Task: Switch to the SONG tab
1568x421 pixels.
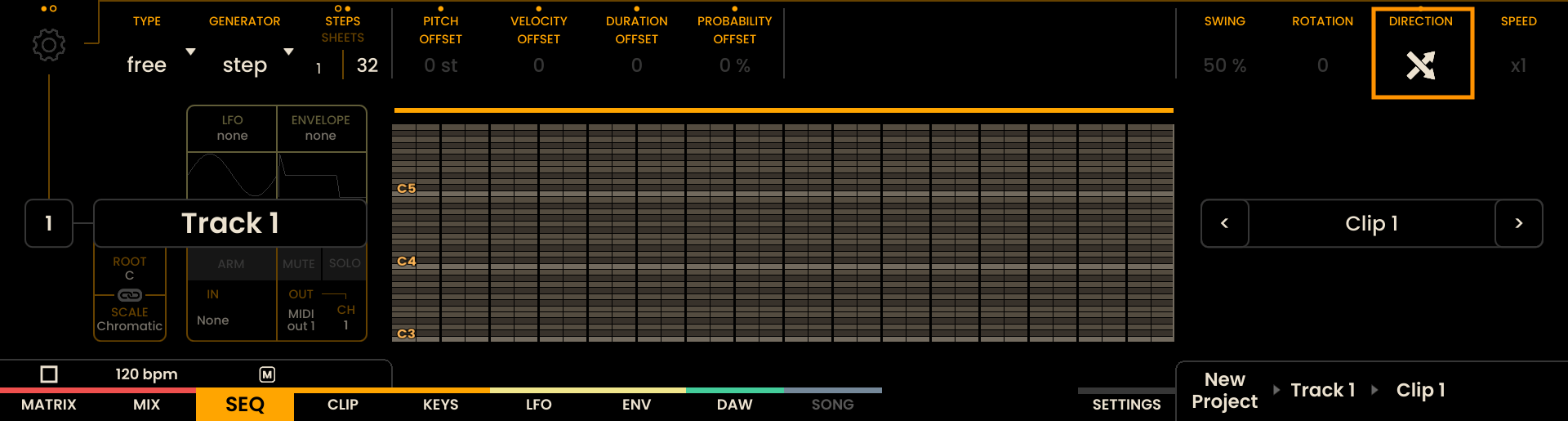Action: [x=833, y=405]
